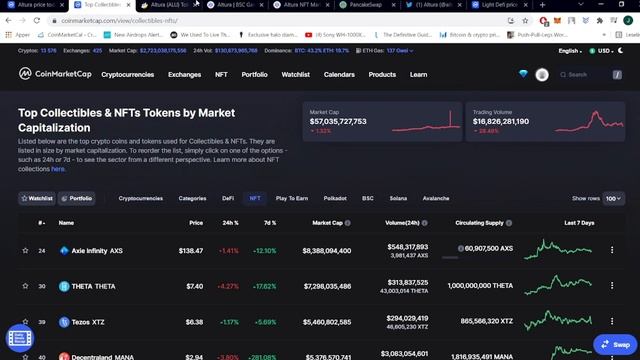Open NFT nav menu
The height and width of the screenshot is (360, 640).
pos(221,75)
